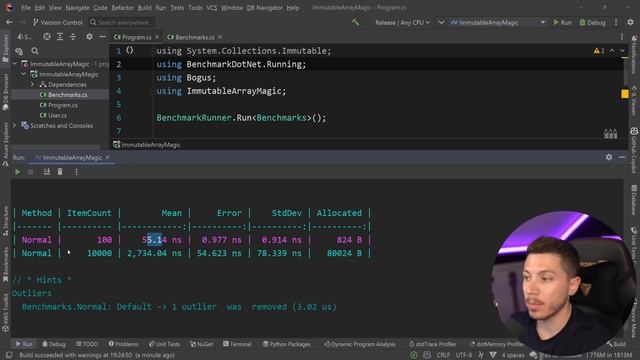Image resolution: width=640 pixels, height=360 pixels.
Task: Go to next highlighted problem arrow
Action: tap(622, 51)
